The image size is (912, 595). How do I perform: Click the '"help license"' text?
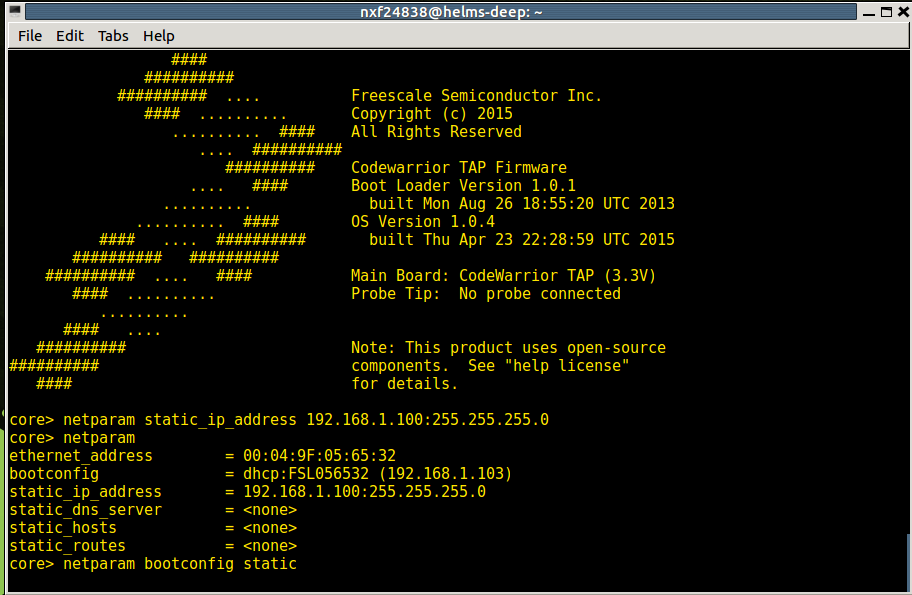(x=567, y=366)
